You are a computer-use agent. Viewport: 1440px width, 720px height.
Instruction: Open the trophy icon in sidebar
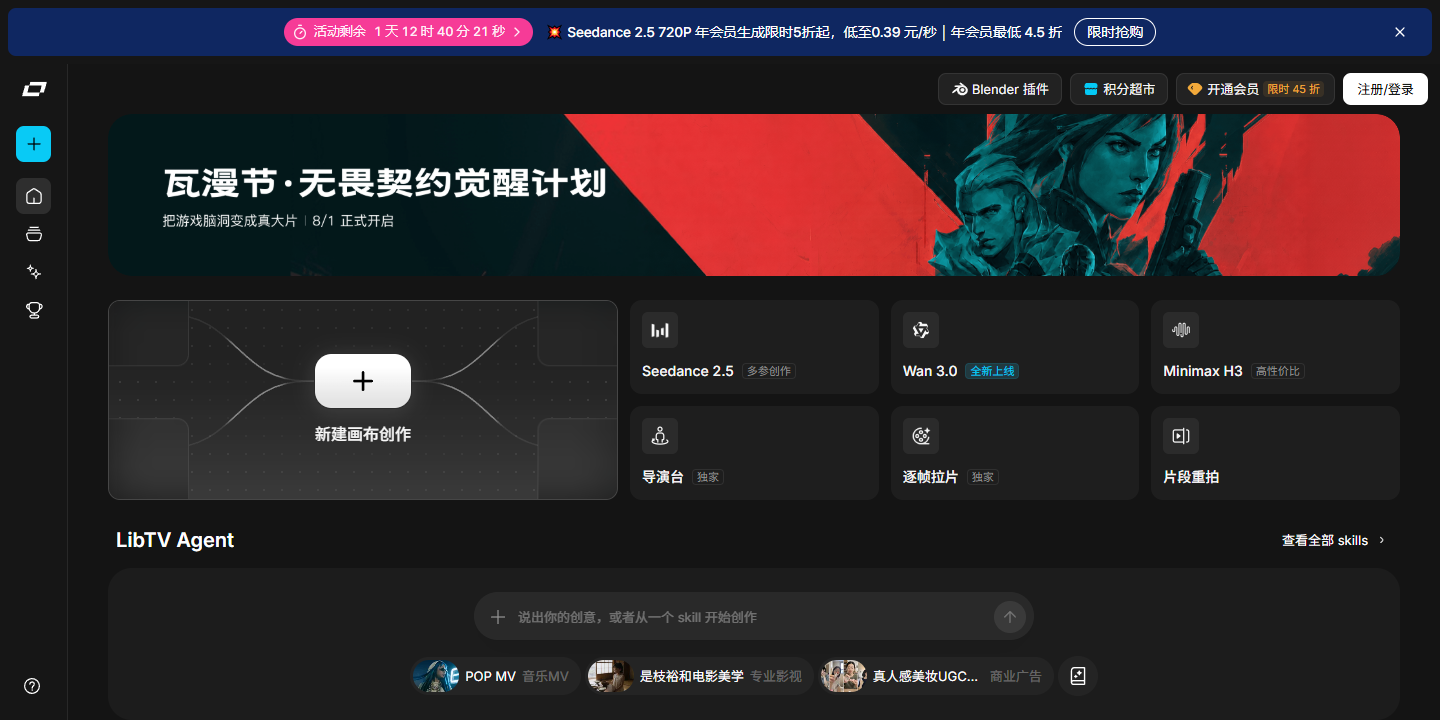[x=34, y=310]
